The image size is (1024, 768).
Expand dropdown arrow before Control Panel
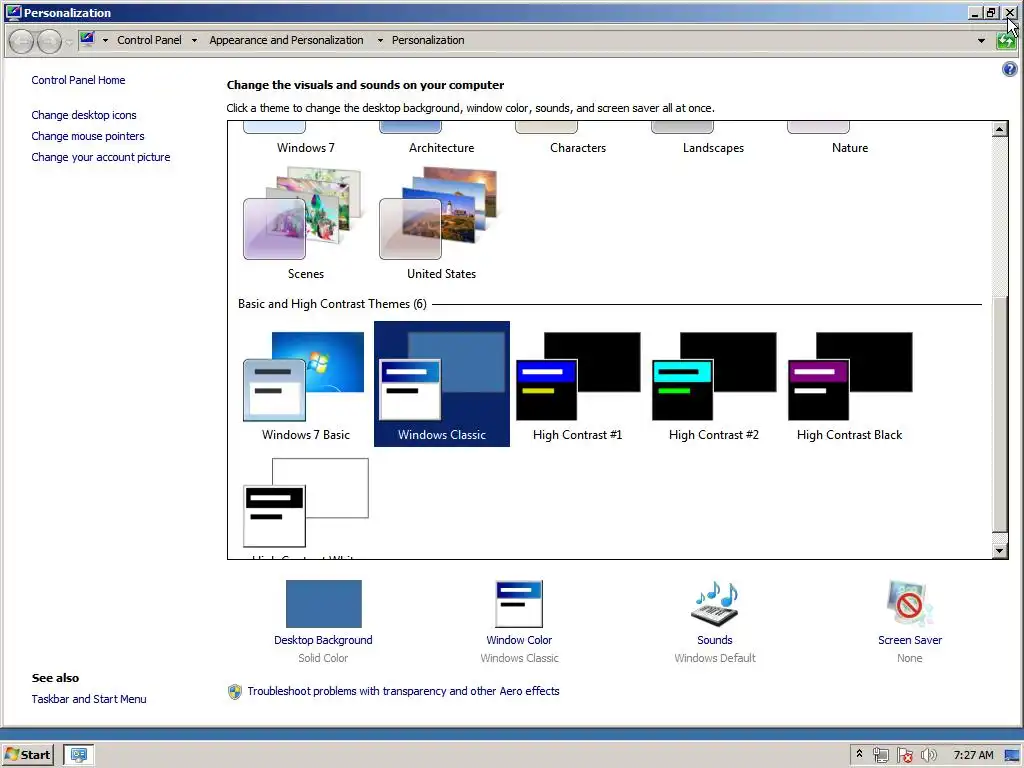(x=105, y=40)
